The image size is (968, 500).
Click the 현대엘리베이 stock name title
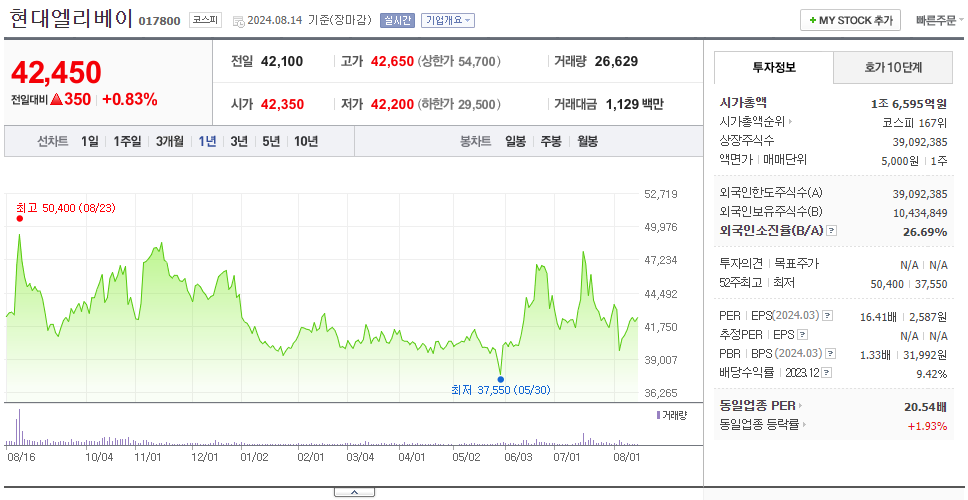(72, 19)
